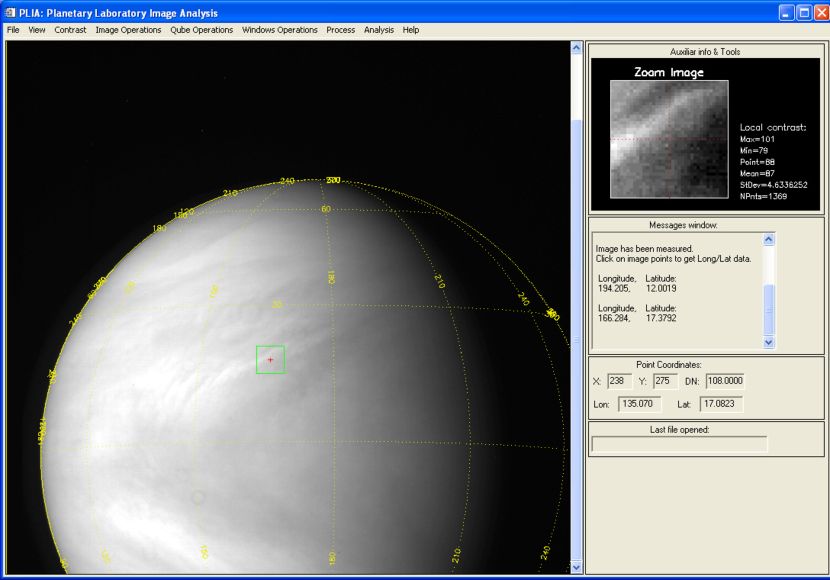The height and width of the screenshot is (580, 830).
Task: Open the View menu
Action: pyautogui.click(x=37, y=30)
